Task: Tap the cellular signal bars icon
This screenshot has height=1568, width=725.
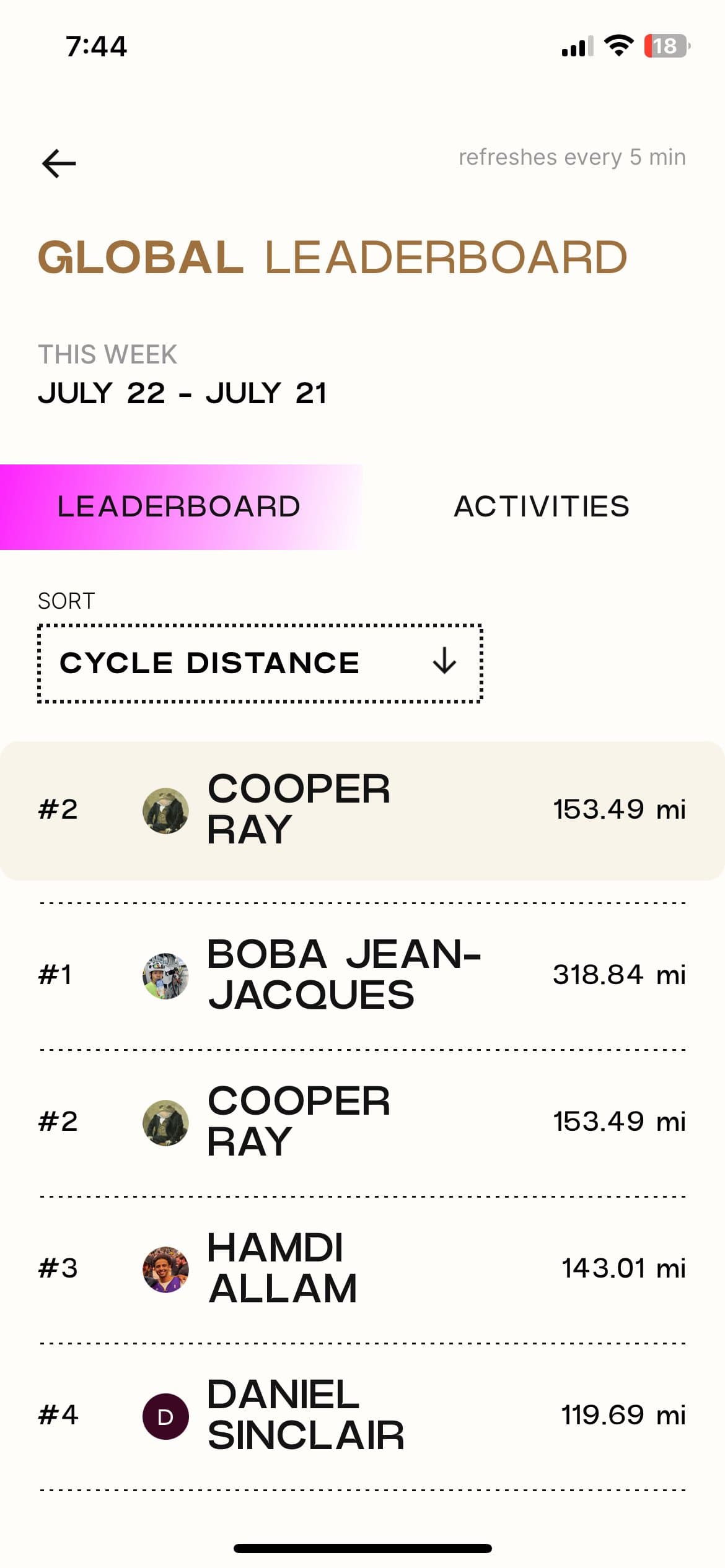Action: tap(577, 46)
